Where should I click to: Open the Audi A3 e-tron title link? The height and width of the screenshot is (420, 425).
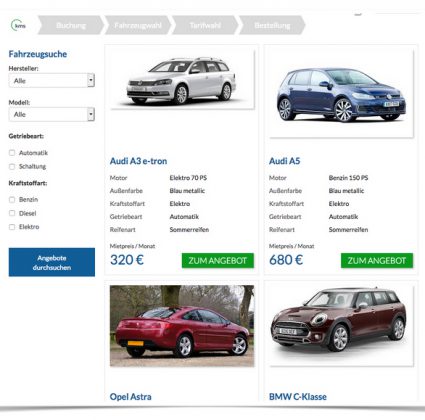click(138, 161)
